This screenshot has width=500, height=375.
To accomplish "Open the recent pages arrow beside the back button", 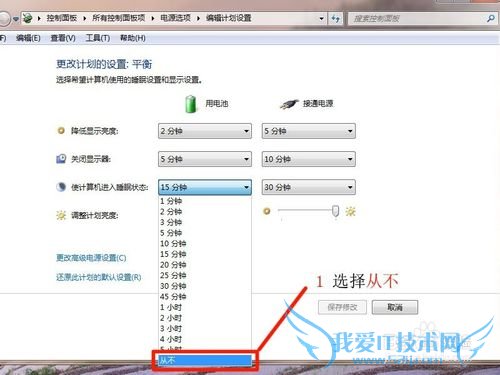I will 16,19.
